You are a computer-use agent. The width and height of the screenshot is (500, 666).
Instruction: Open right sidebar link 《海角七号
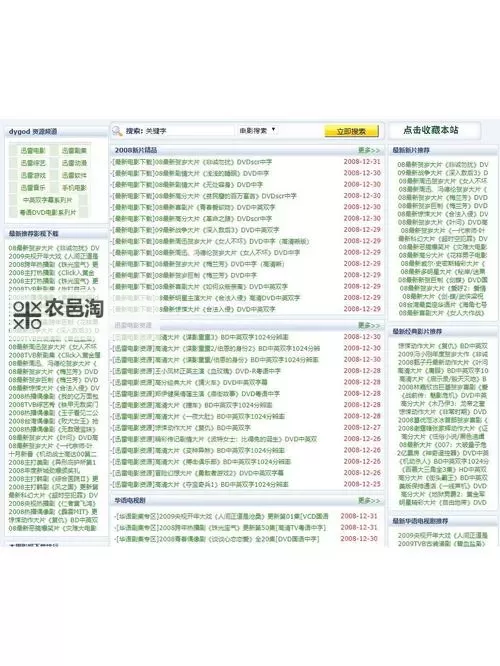click(442, 305)
